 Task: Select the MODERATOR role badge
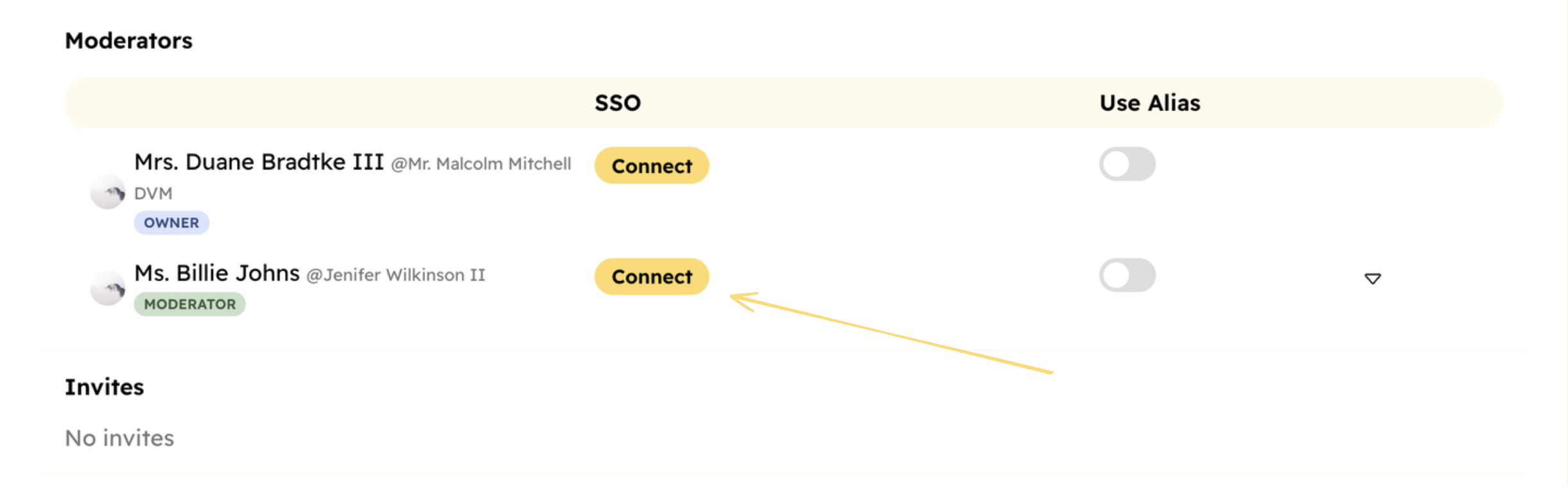(189, 304)
